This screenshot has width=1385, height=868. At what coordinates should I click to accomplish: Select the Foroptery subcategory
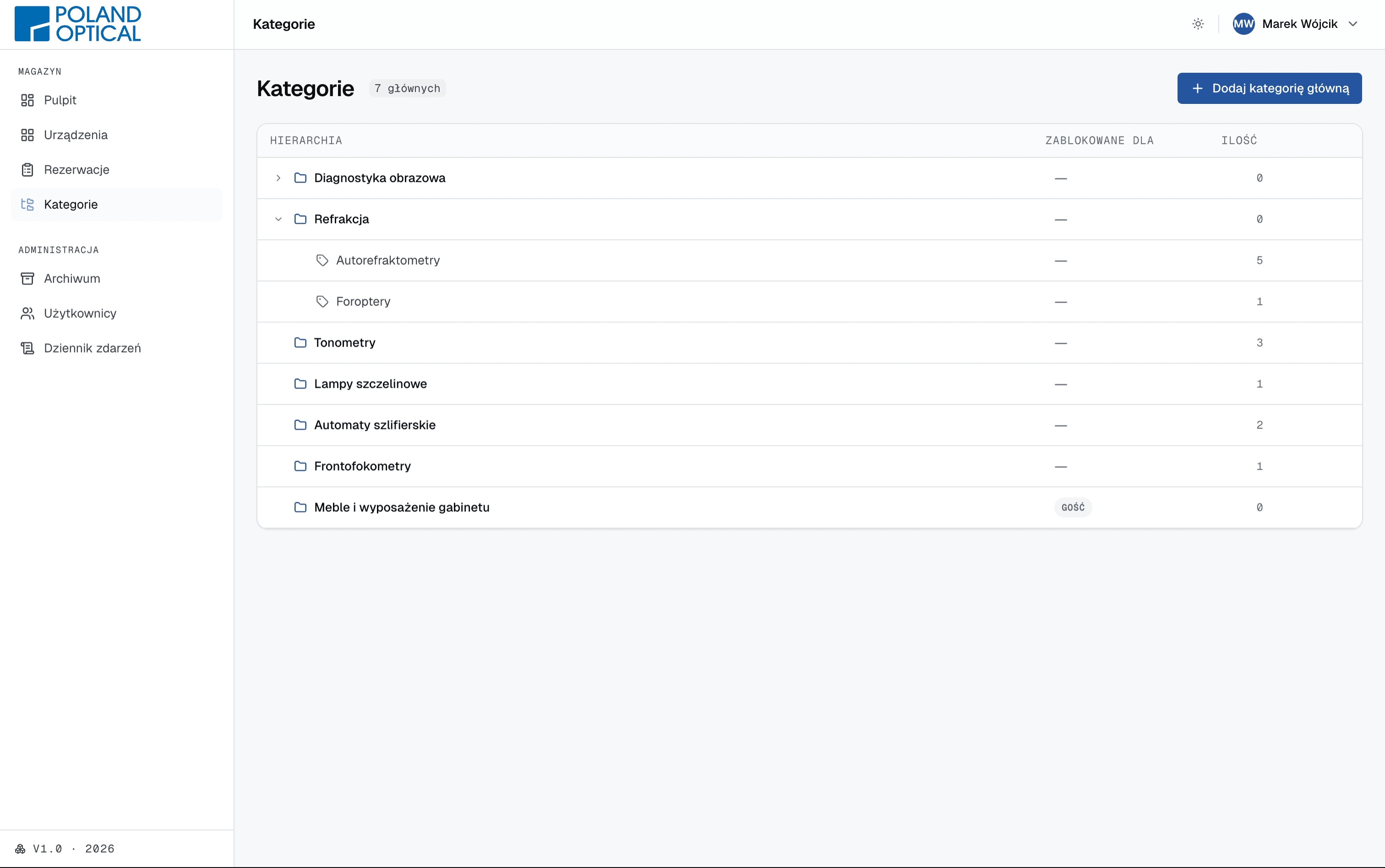(364, 302)
